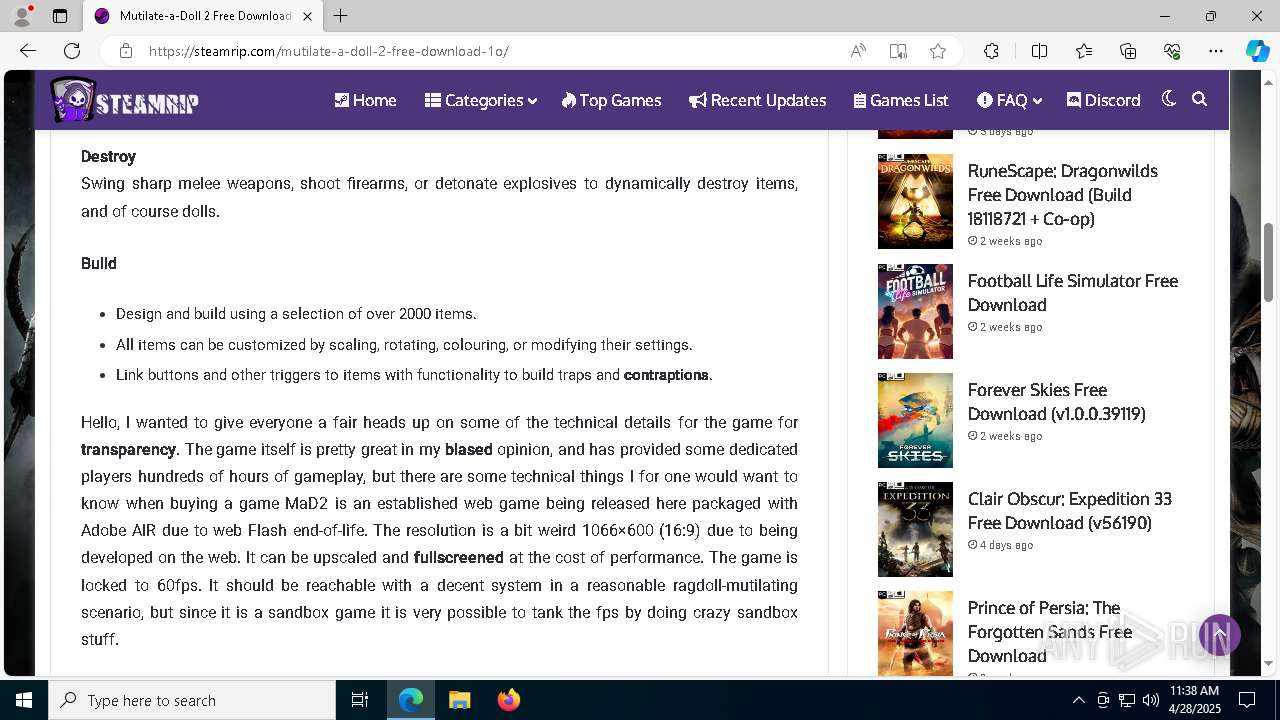The image size is (1280, 720).
Task: Click the bold word 'fullscreened'
Action: [458, 557]
